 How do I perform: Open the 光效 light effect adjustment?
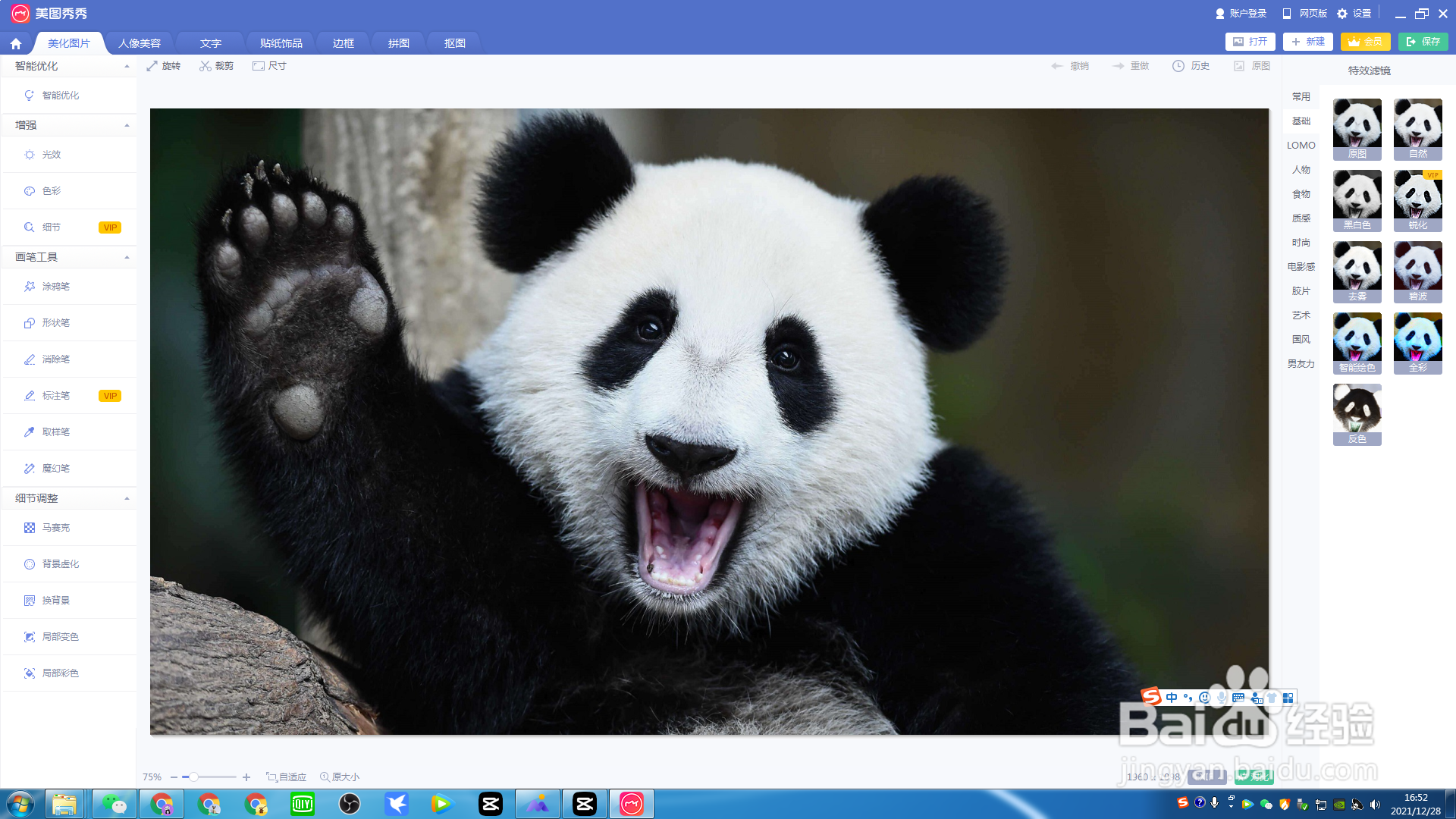pyautogui.click(x=51, y=155)
